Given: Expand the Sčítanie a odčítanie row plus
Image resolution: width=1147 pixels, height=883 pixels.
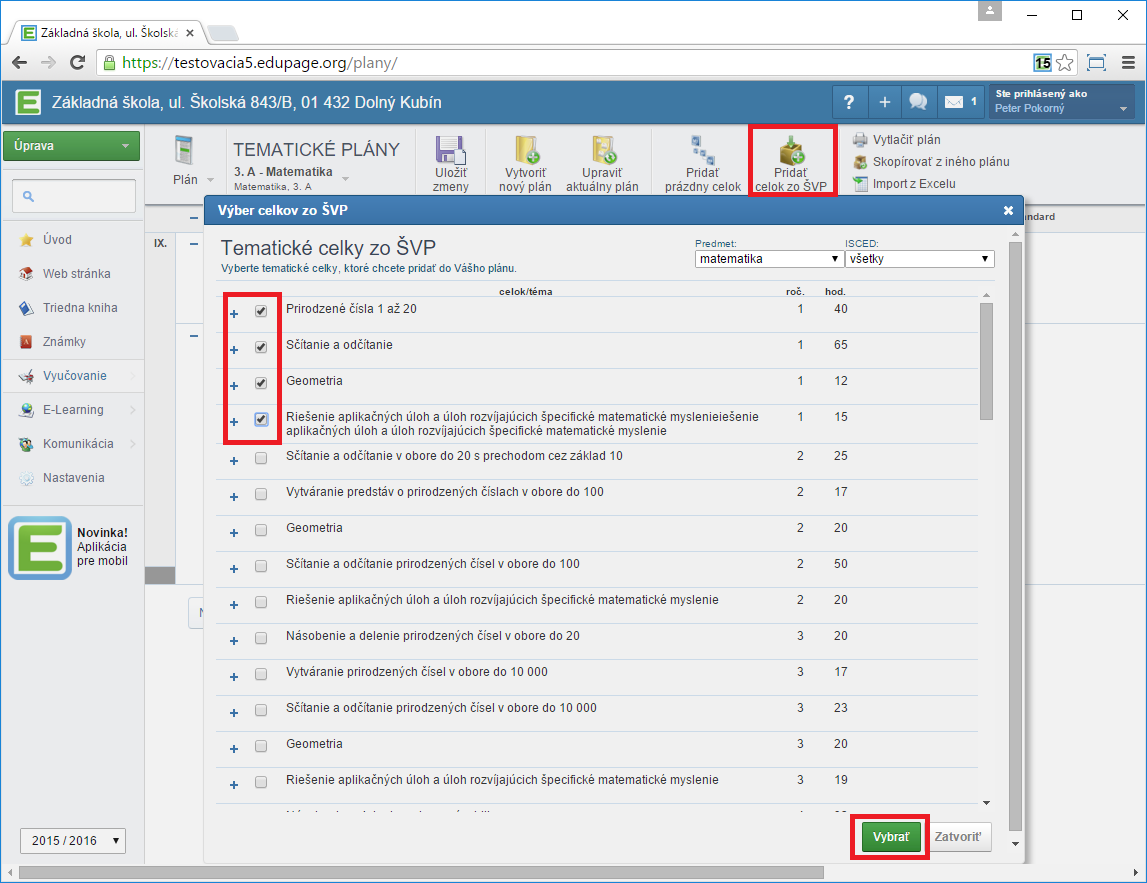Looking at the screenshot, I should pos(234,350).
